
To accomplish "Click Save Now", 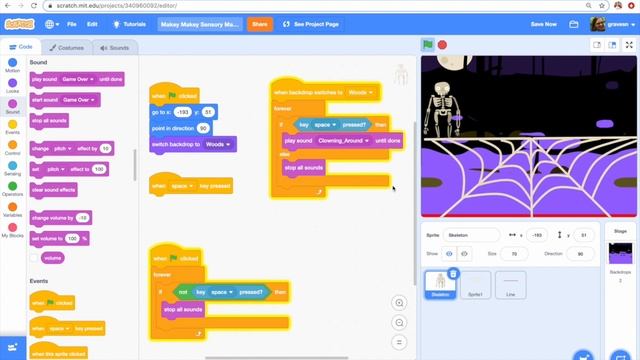I will (543, 24).
